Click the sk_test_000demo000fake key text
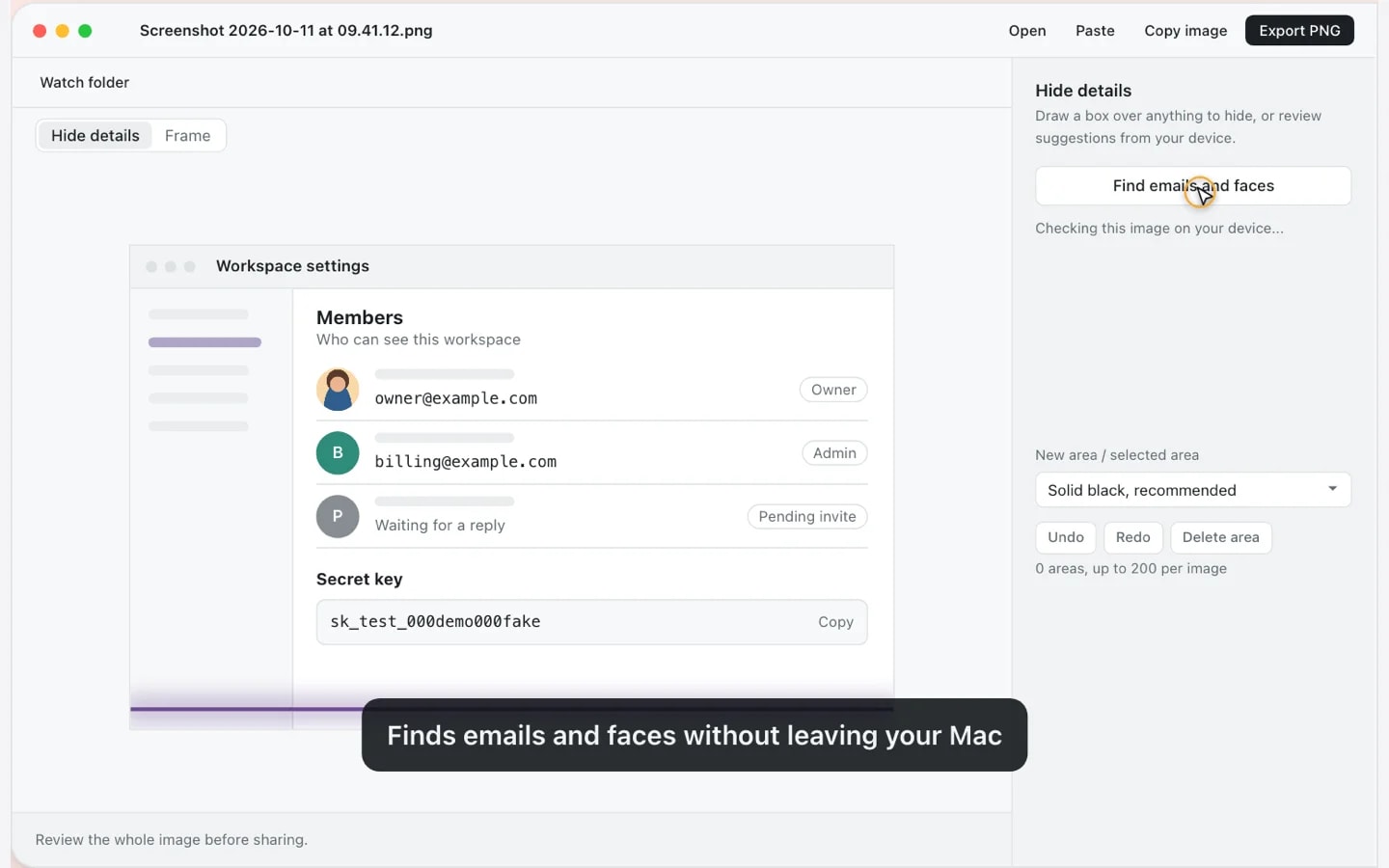Viewport: 1389px width, 868px height. (x=435, y=622)
